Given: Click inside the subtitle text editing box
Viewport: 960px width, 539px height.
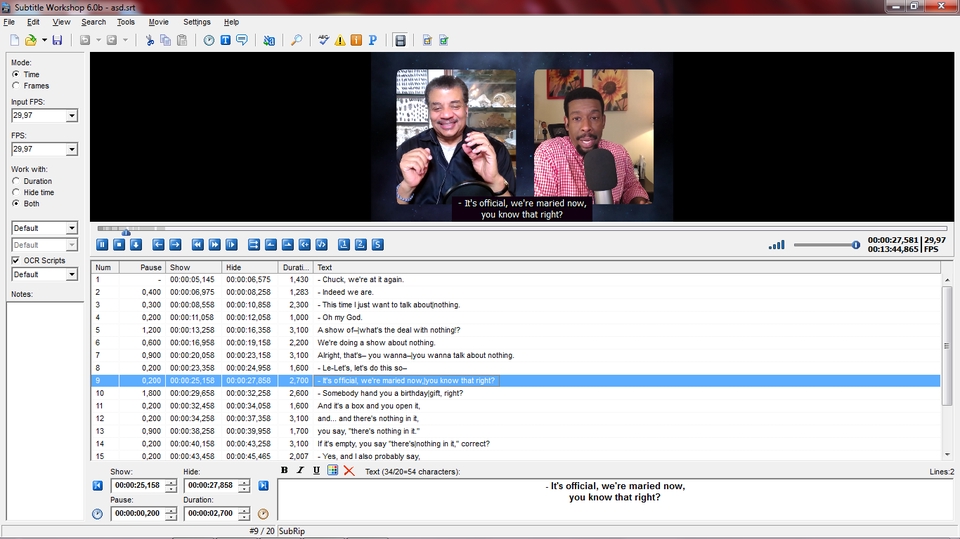Looking at the screenshot, I should pos(615,500).
